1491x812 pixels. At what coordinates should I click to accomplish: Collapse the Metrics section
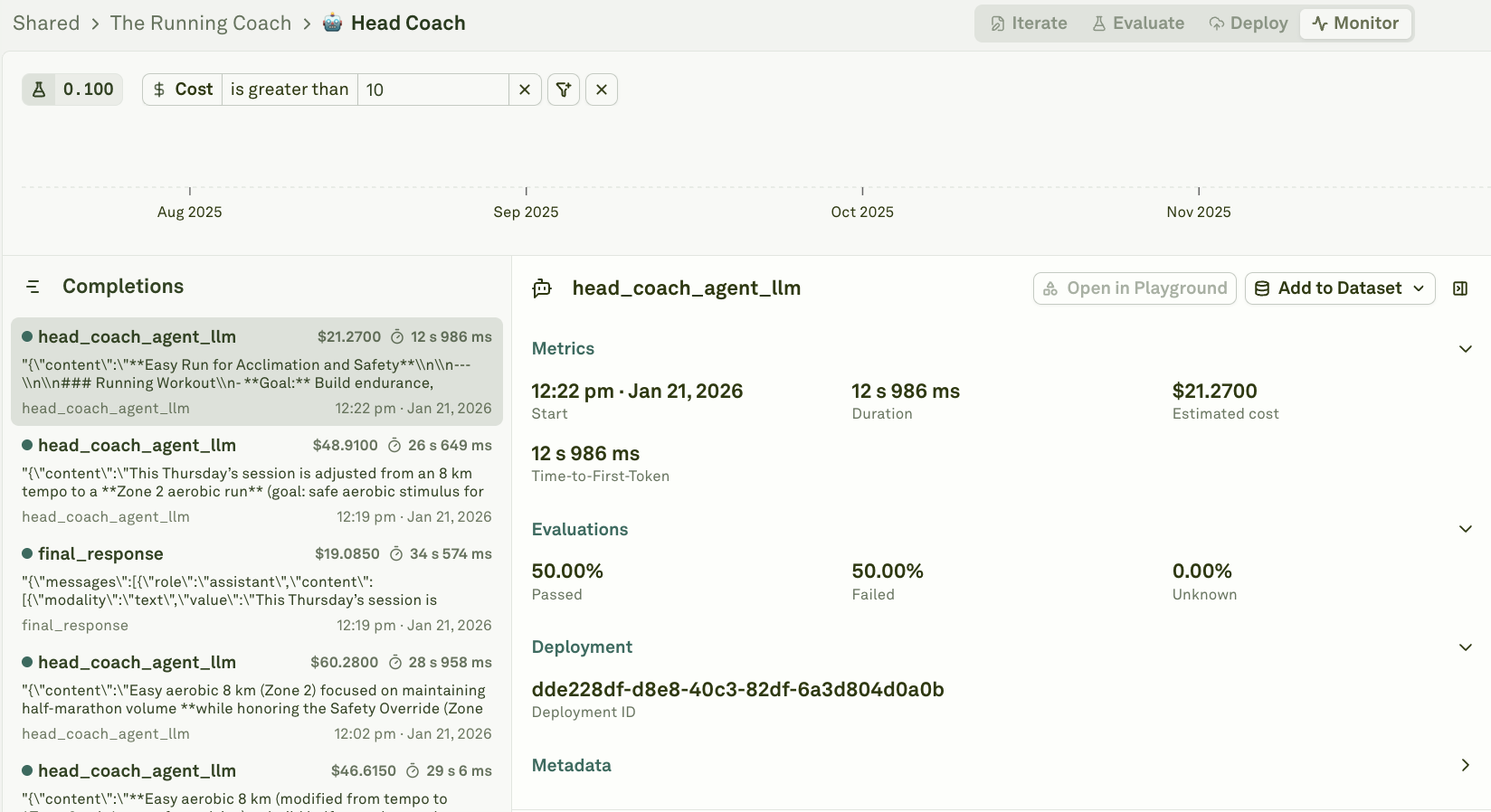tap(1466, 349)
